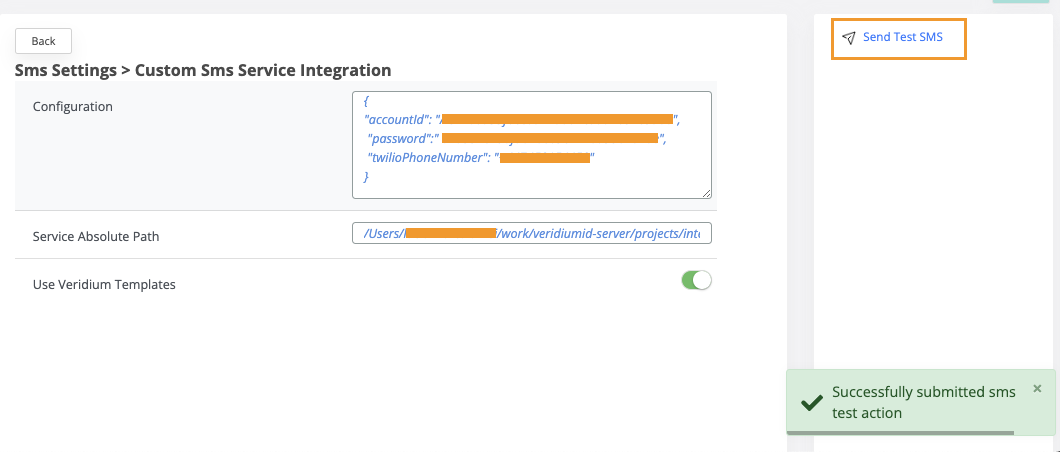Viewport: 1060px width, 452px height.
Task: Focus the Service Absolute Path field
Action: point(531,233)
